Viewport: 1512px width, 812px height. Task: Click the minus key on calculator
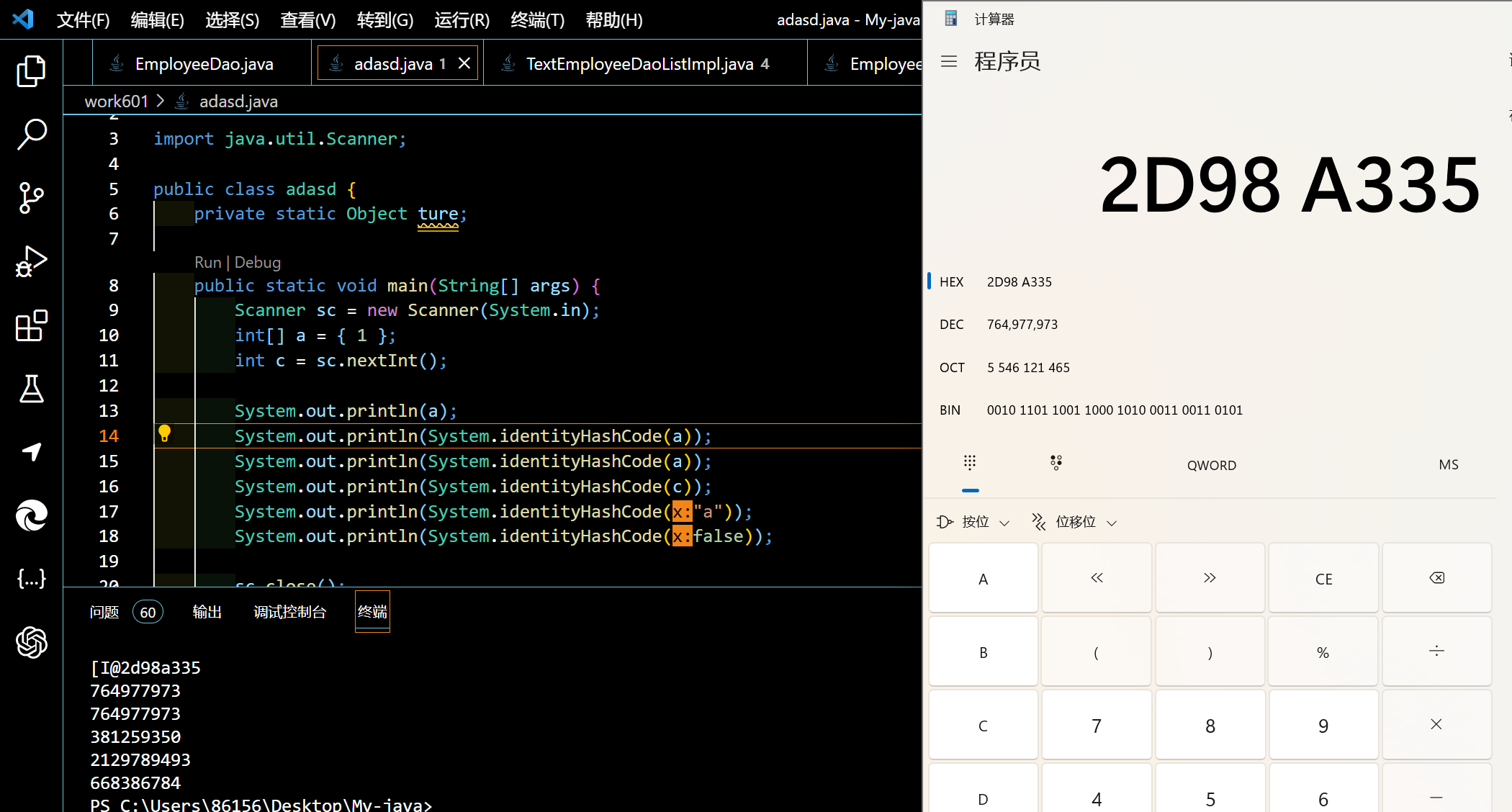(x=1436, y=790)
